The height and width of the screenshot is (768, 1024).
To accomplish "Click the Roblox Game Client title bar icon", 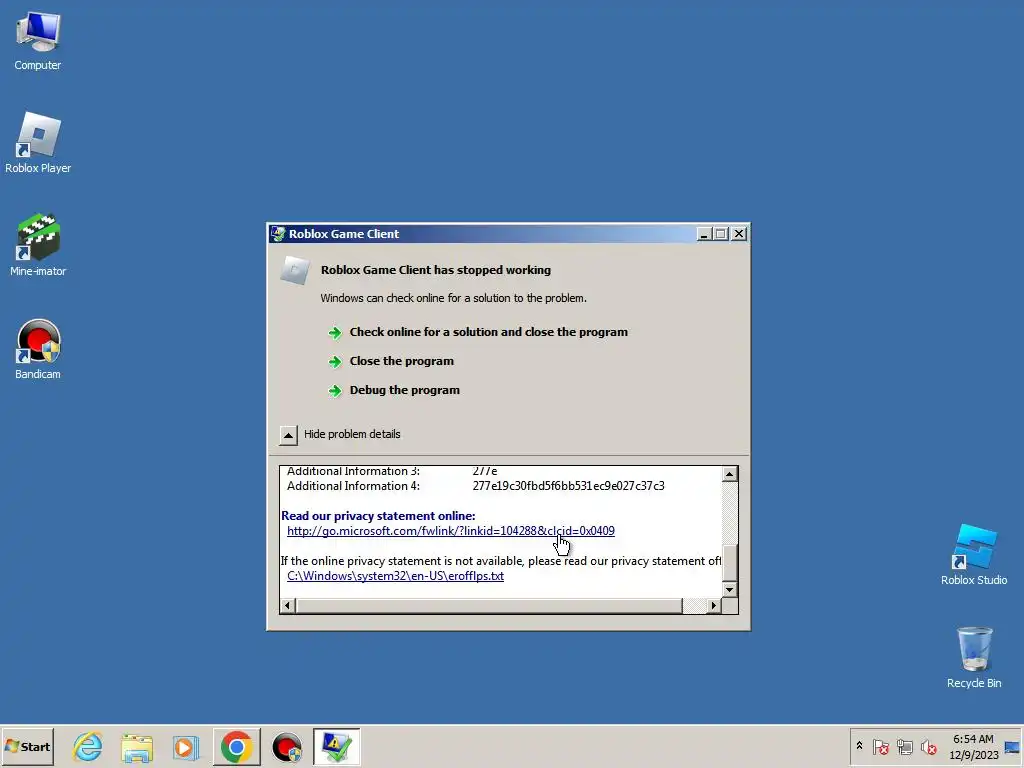I will pos(278,234).
